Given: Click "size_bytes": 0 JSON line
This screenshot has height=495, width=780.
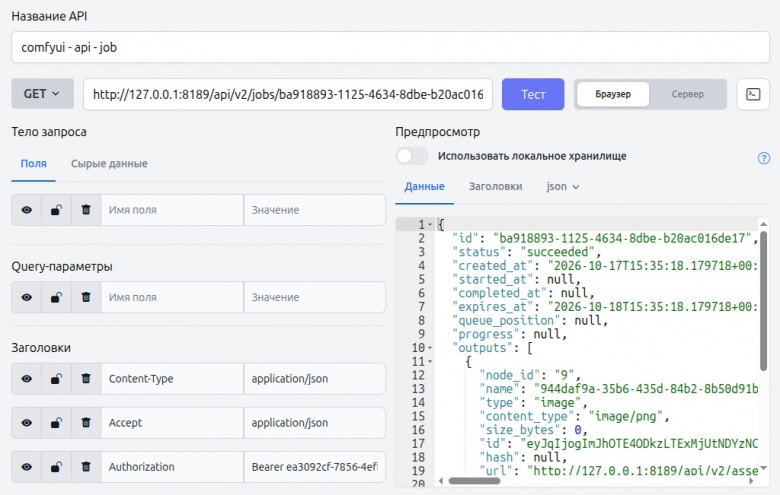Looking at the screenshot, I should (x=533, y=430).
